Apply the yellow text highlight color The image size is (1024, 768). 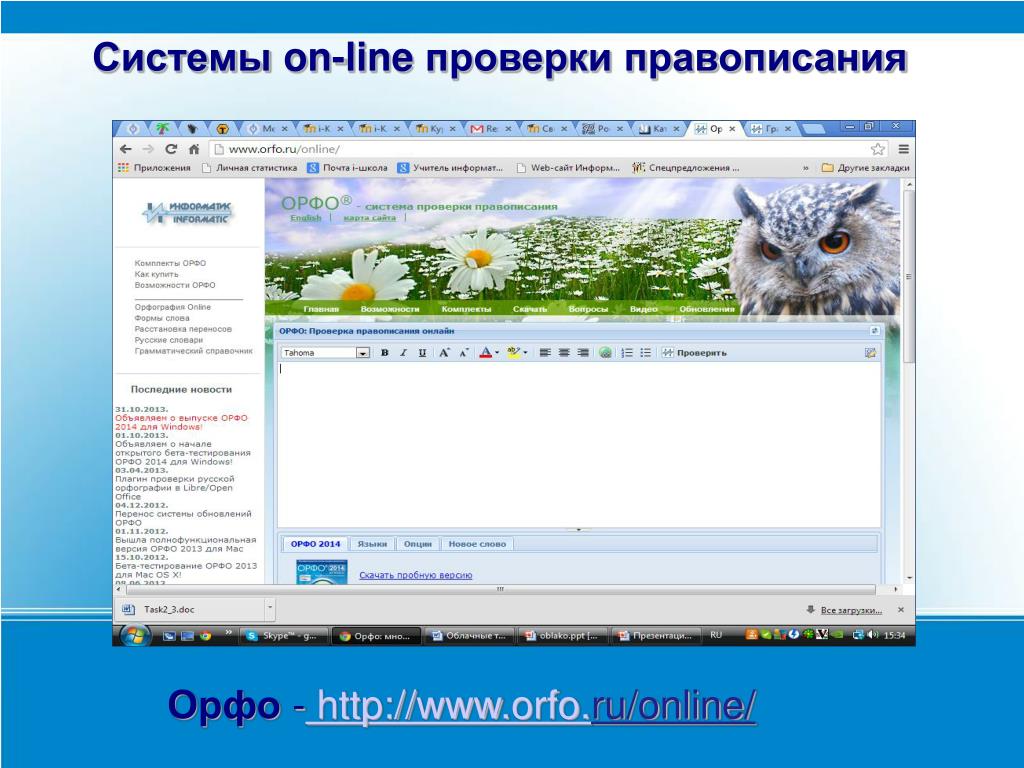[514, 353]
